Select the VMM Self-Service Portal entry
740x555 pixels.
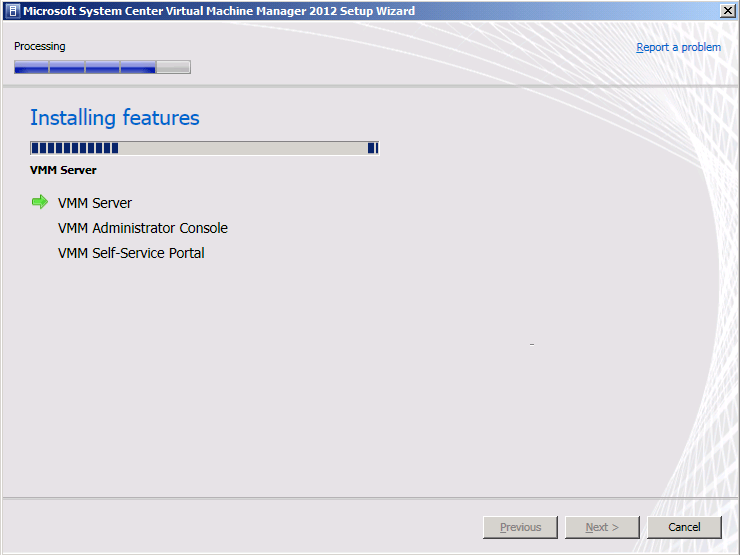coord(131,253)
